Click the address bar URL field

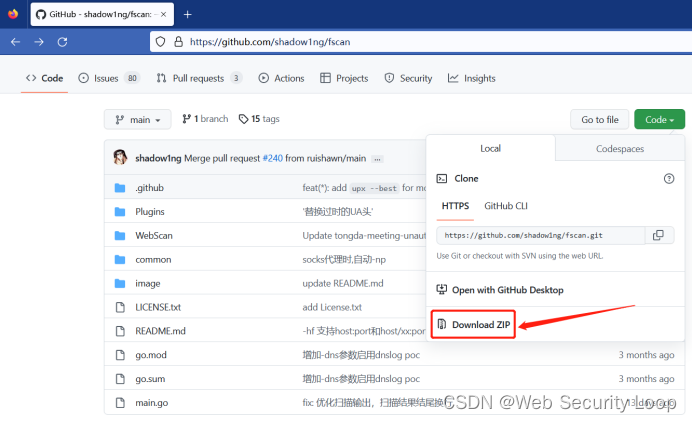point(400,42)
